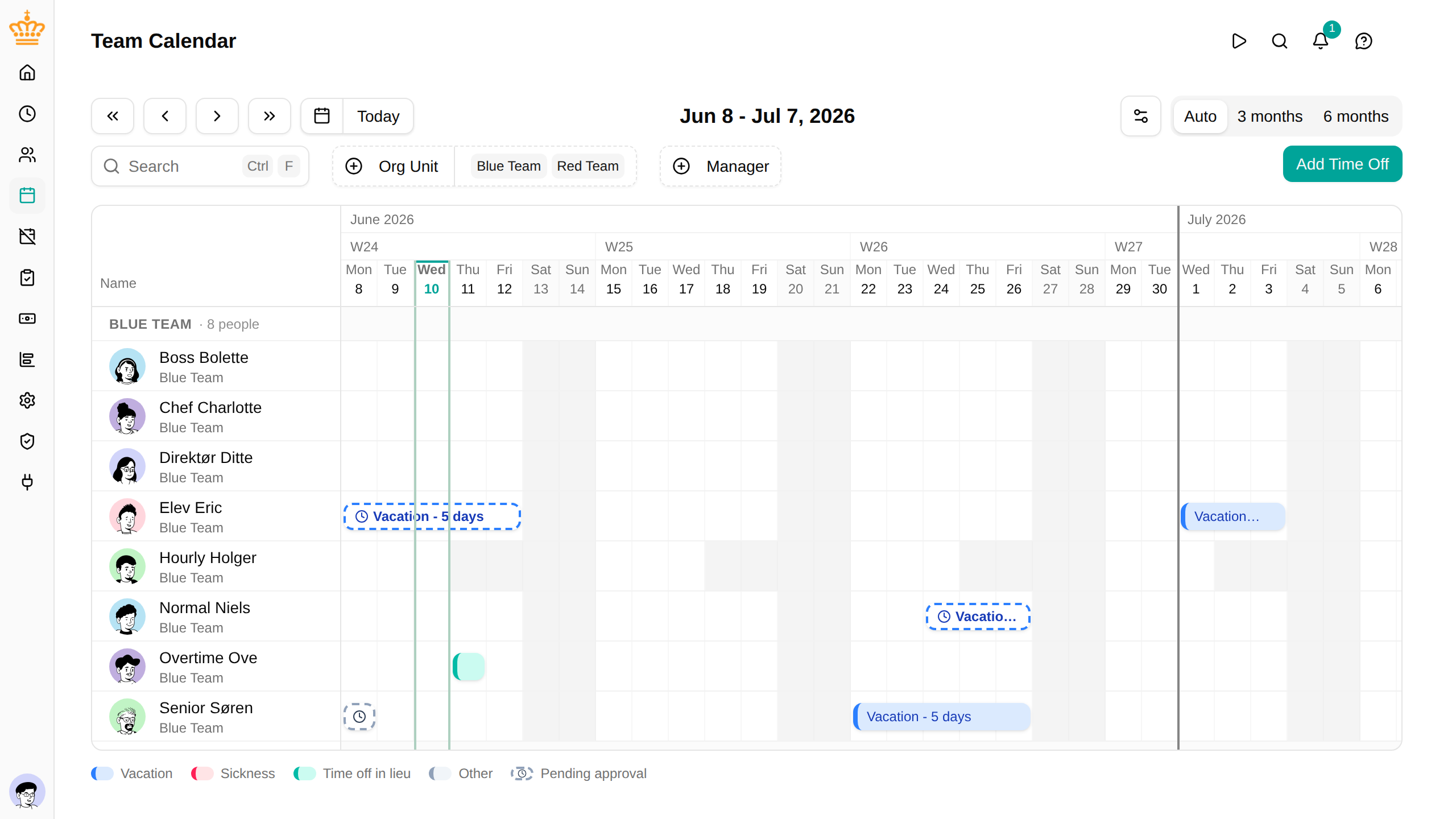Viewport: 1456px width, 819px height.
Task: Open the Manager filter
Action: coord(721,166)
